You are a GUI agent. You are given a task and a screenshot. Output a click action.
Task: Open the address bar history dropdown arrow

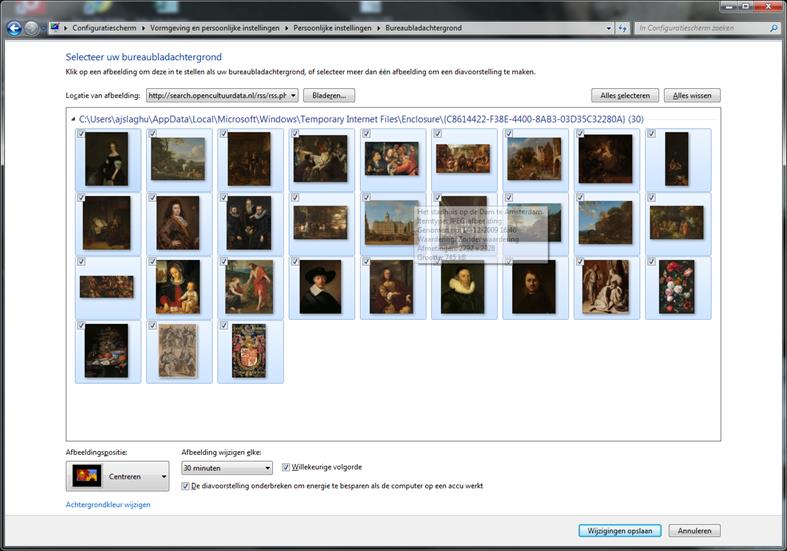point(609,28)
